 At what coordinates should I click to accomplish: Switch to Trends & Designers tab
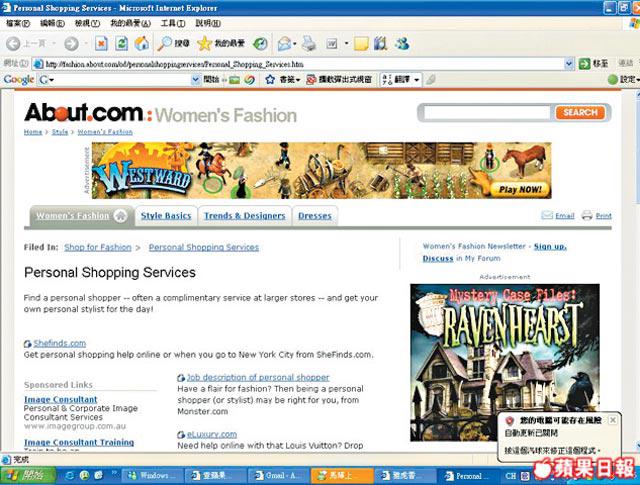[244, 216]
